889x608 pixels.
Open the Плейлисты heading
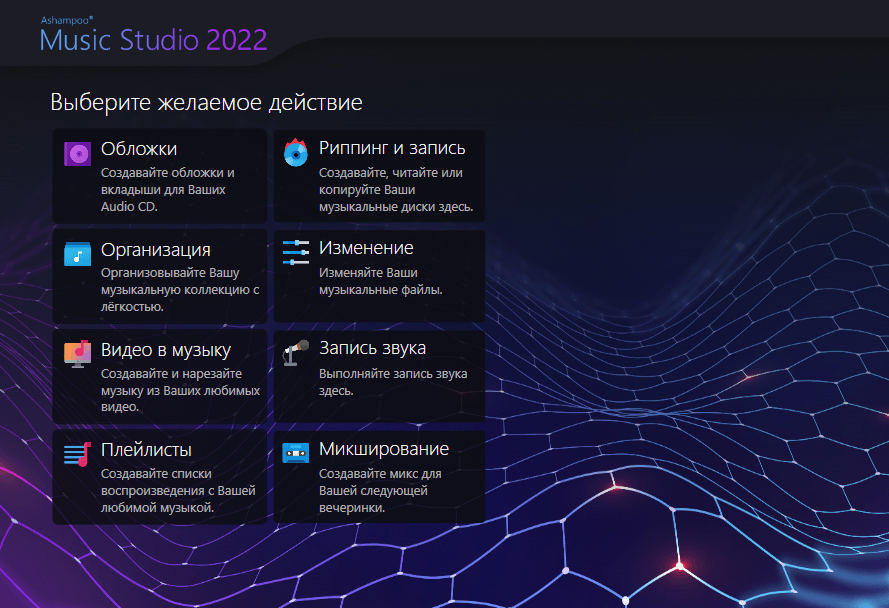(146, 450)
